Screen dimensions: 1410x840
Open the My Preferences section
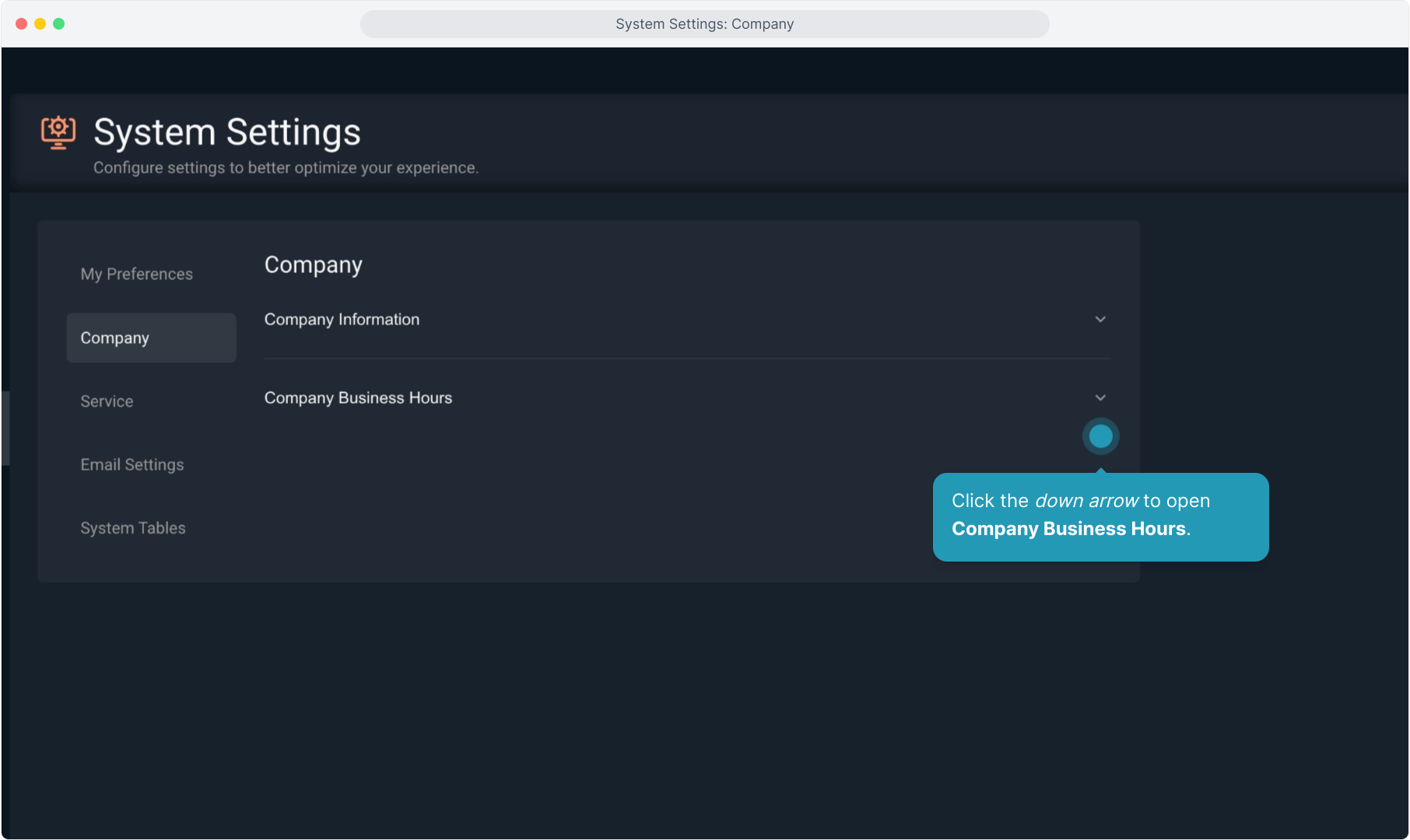tap(137, 274)
